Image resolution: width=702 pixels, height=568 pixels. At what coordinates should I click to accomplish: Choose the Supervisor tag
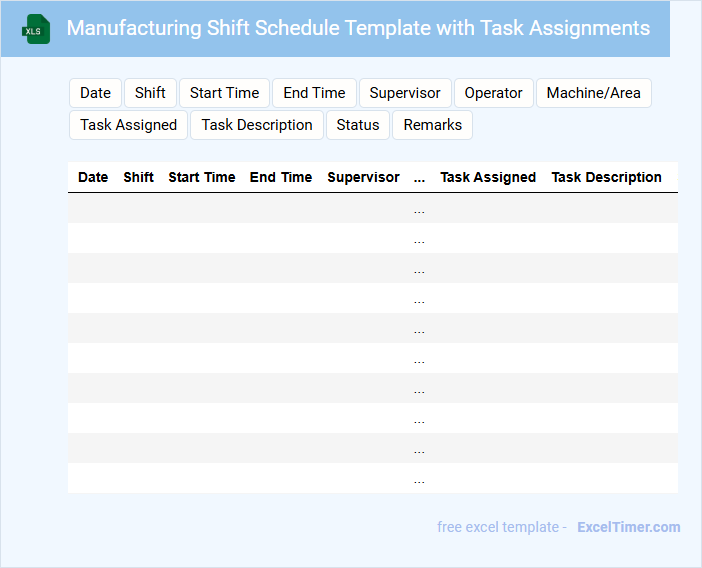tap(405, 93)
